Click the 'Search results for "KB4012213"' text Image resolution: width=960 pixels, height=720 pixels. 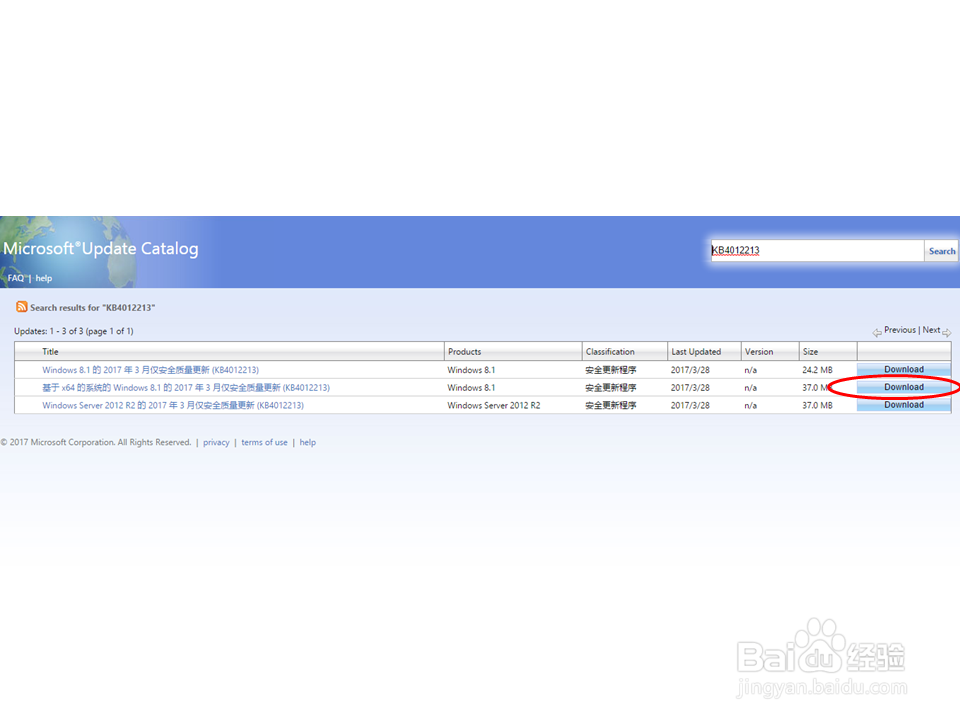point(92,307)
